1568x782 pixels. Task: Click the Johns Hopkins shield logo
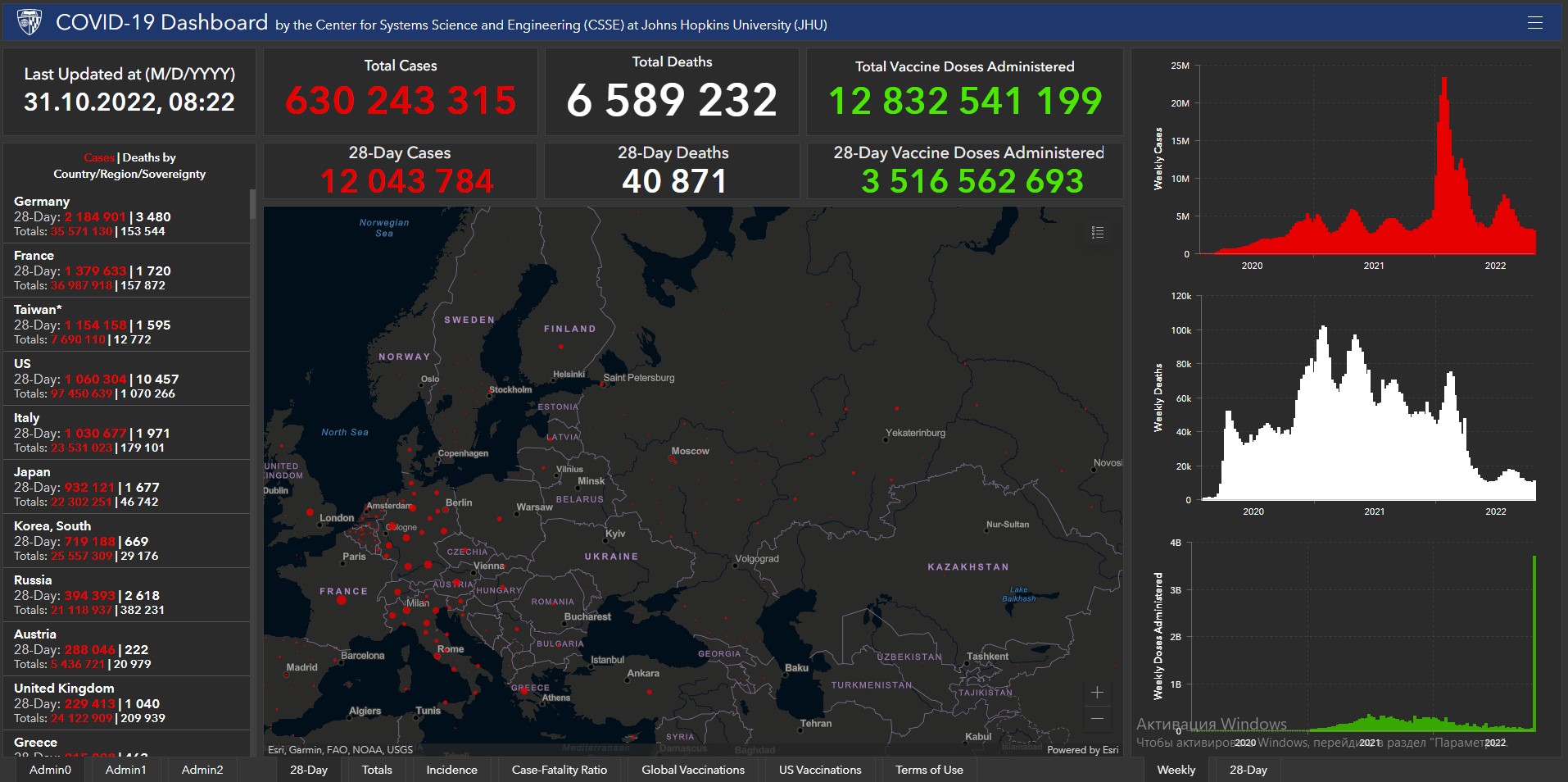29,23
